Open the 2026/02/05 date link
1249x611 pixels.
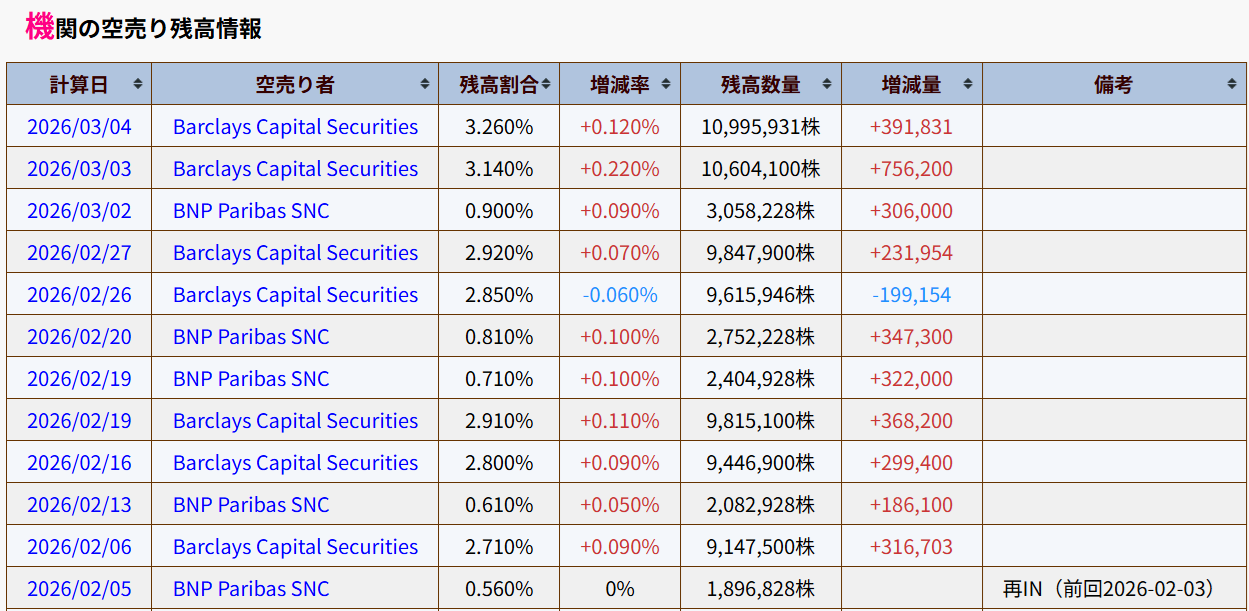pyautogui.click(x=79, y=589)
